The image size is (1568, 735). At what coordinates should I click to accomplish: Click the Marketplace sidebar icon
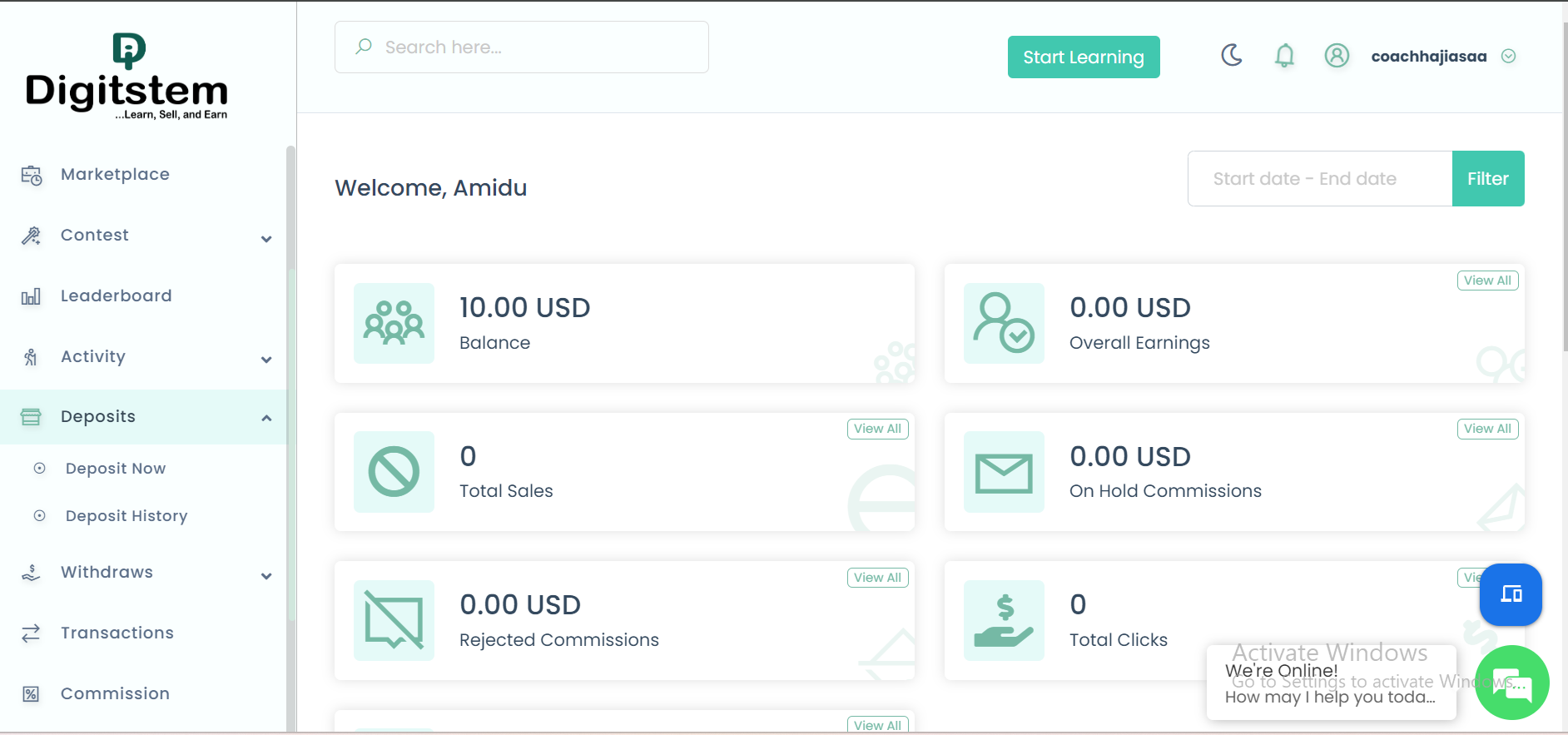coord(32,175)
